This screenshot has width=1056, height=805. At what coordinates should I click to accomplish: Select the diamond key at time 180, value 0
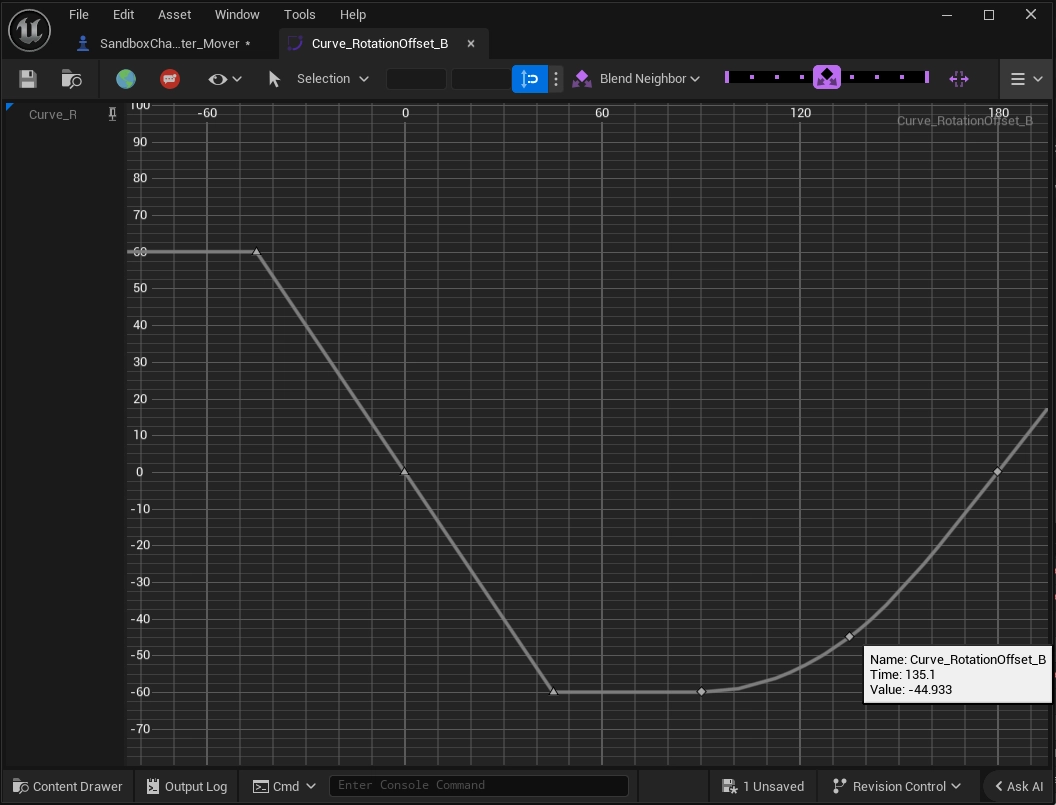coord(997,472)
